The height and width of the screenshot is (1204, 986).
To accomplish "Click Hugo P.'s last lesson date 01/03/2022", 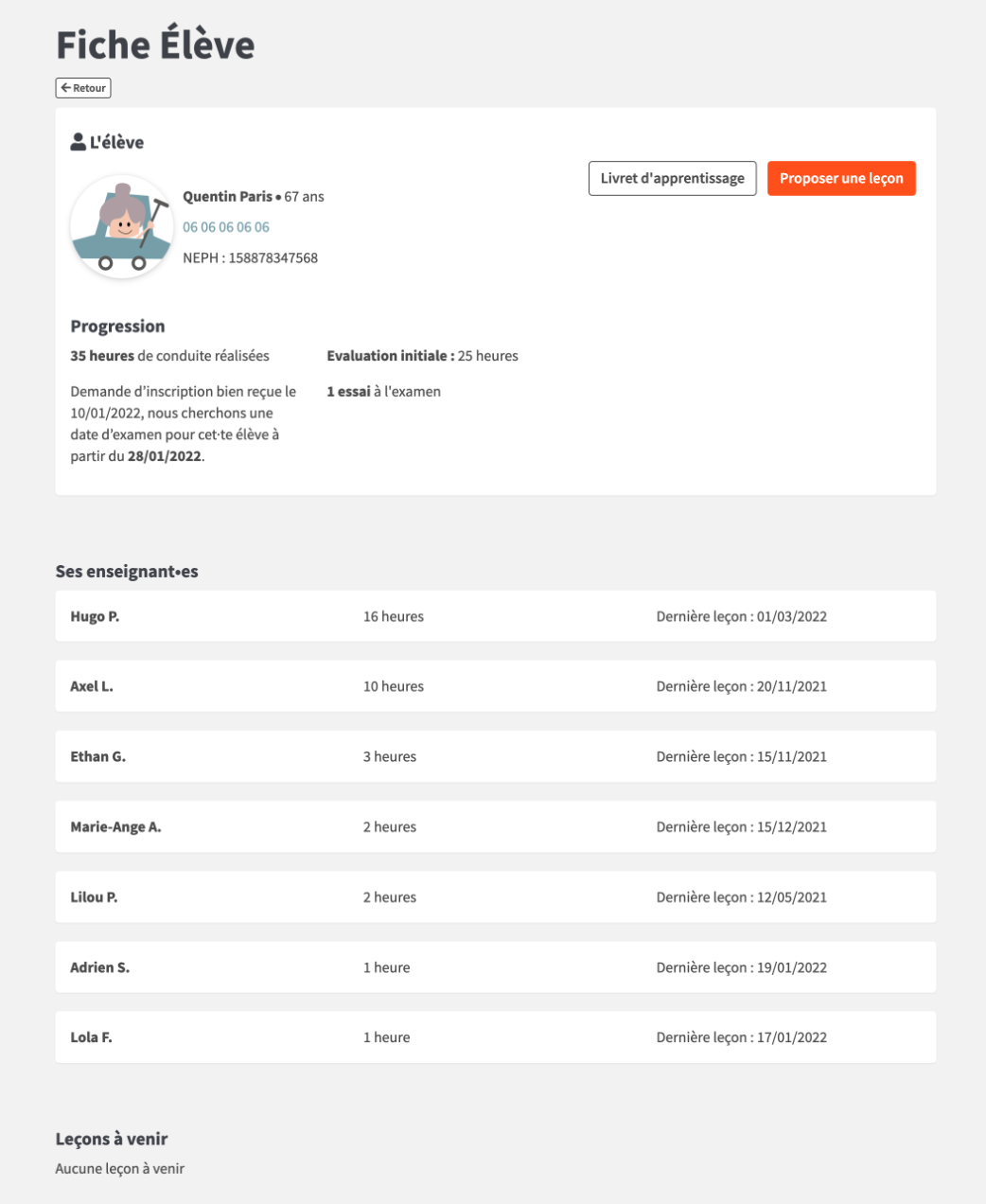I will click(792, 616).
